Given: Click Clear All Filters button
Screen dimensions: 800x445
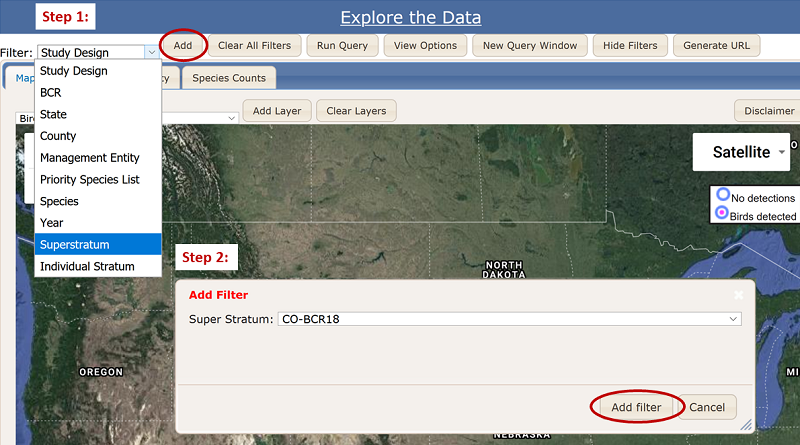Looking at the screenshot, I should [x=253, y=46].
